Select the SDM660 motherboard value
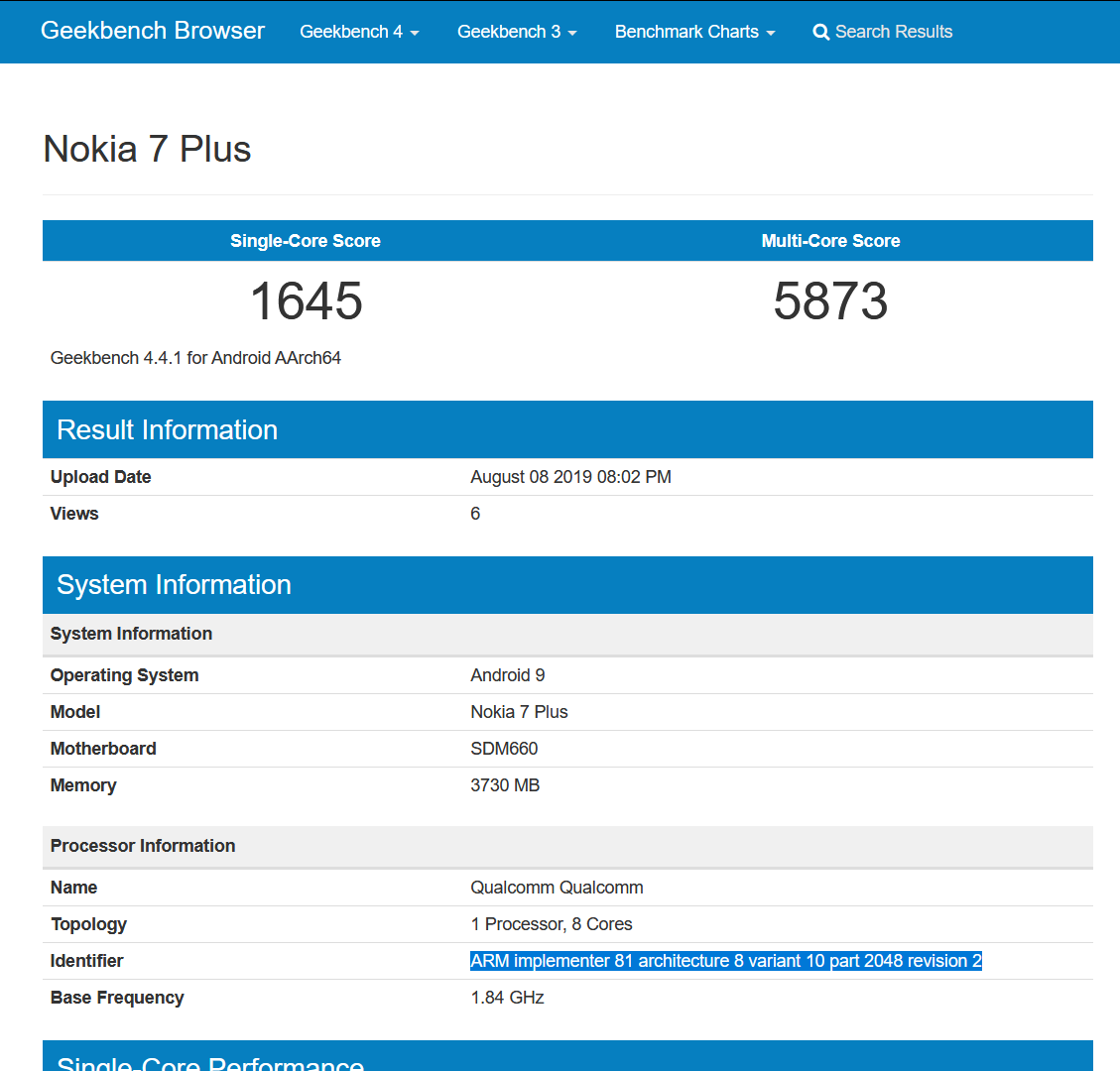 tap(504, 749)
